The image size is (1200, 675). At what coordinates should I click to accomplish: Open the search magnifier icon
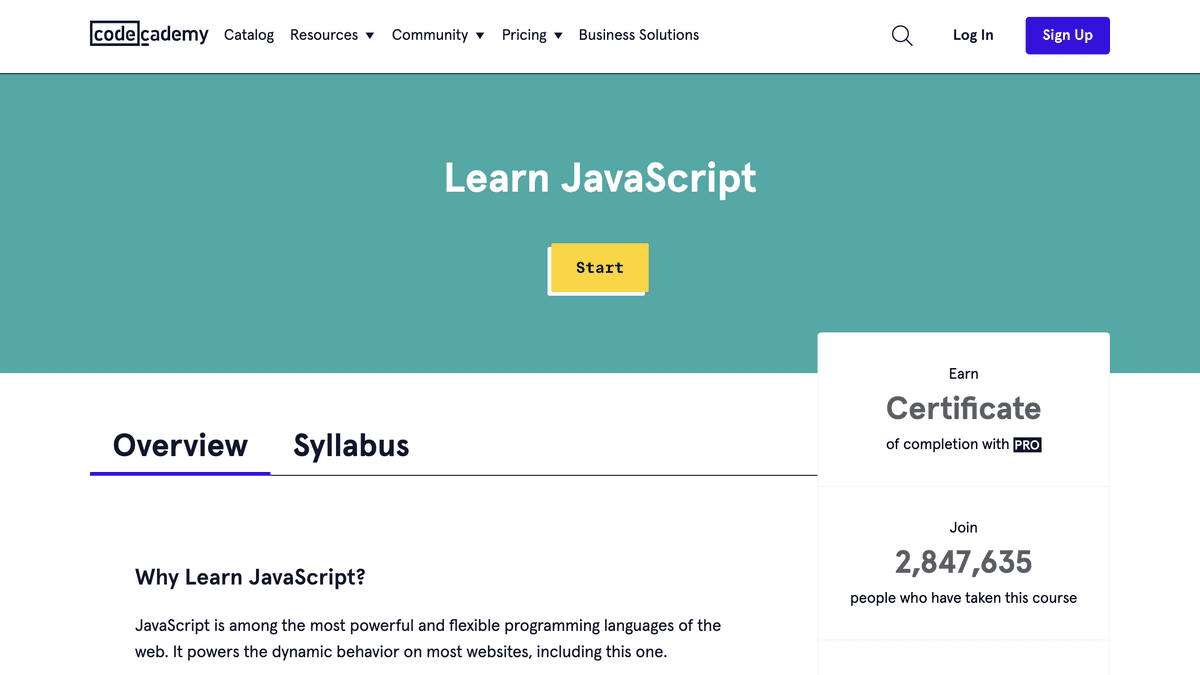tap(902, 35)
